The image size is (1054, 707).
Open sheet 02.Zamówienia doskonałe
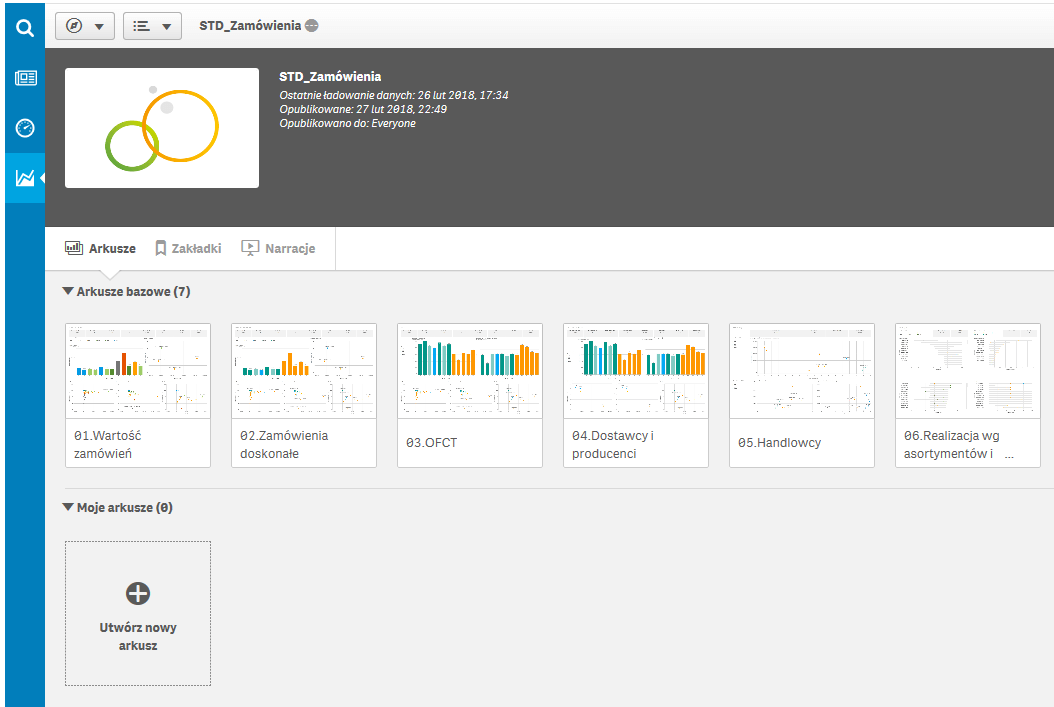[x=304, y=395]
